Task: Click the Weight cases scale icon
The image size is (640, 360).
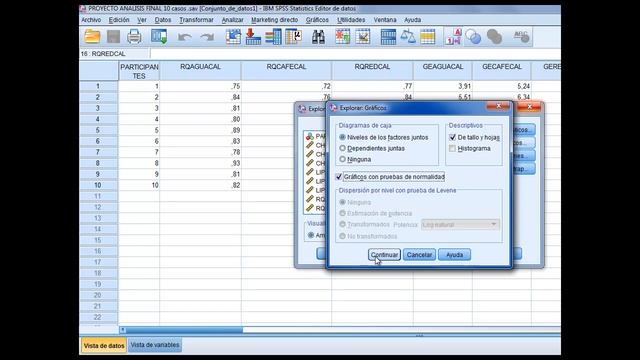Action: (x=408, y=37)
